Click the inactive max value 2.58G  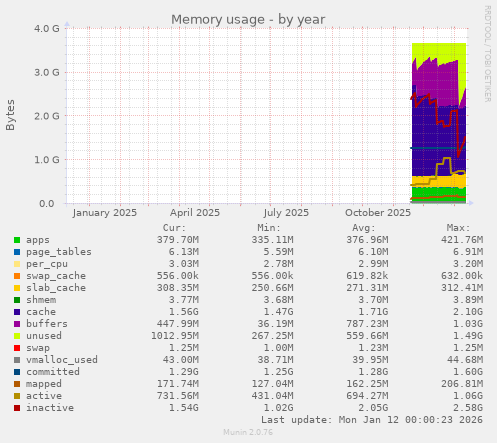click(x=468, y=408)
